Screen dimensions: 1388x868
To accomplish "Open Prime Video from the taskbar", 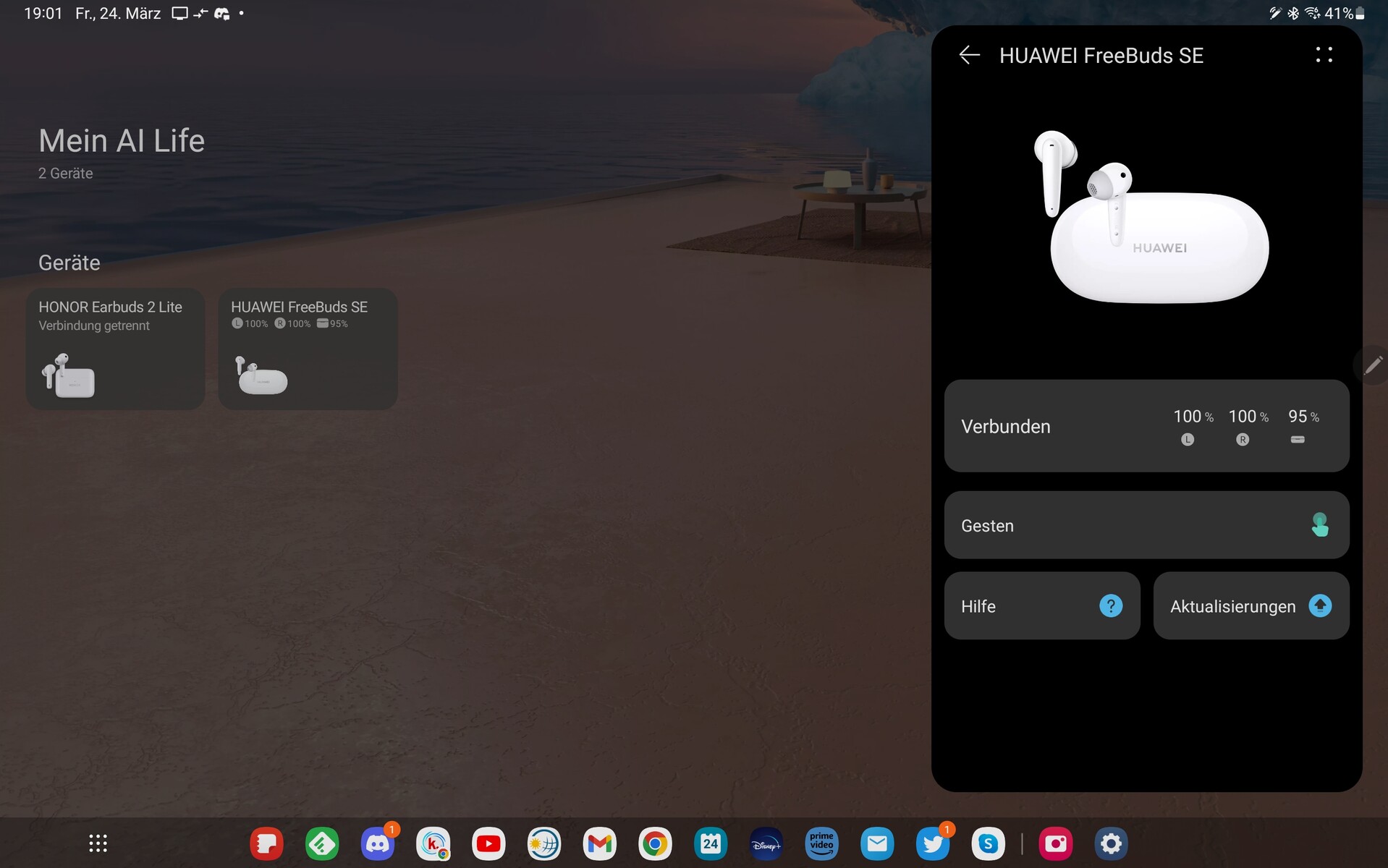I will (821, 843).
